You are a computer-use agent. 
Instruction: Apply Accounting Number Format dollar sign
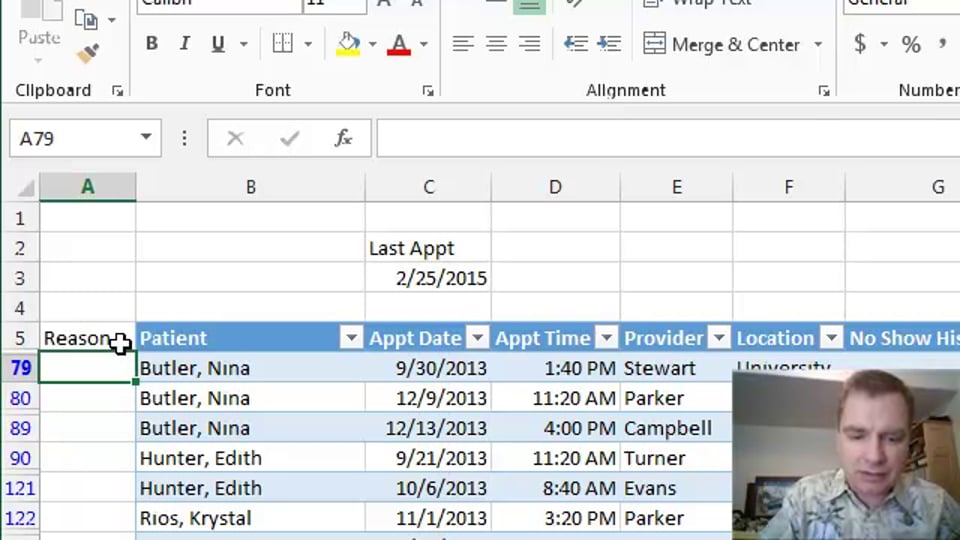(x=860, y=43)
